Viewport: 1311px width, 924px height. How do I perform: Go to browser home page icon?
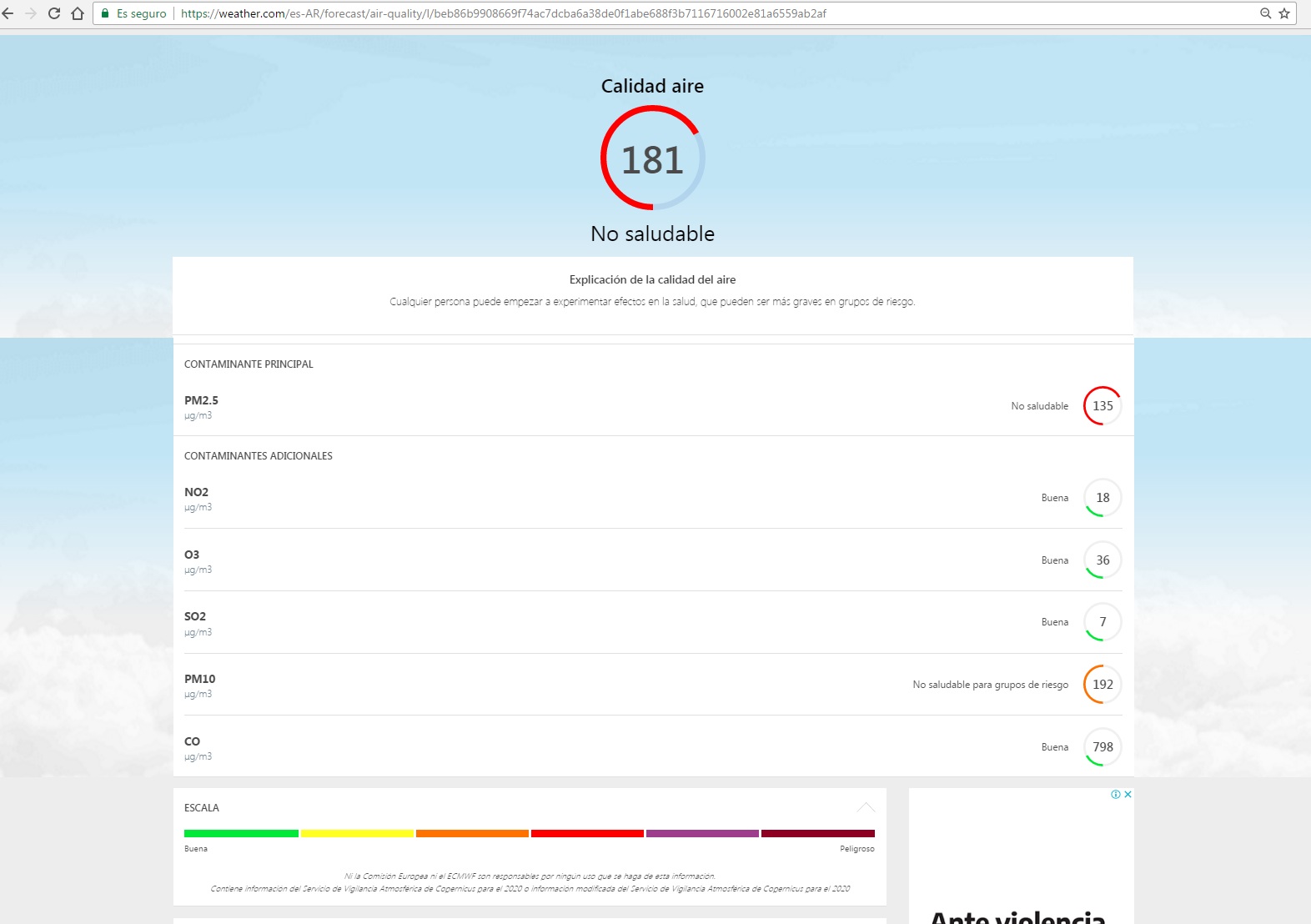pos(78,13)
